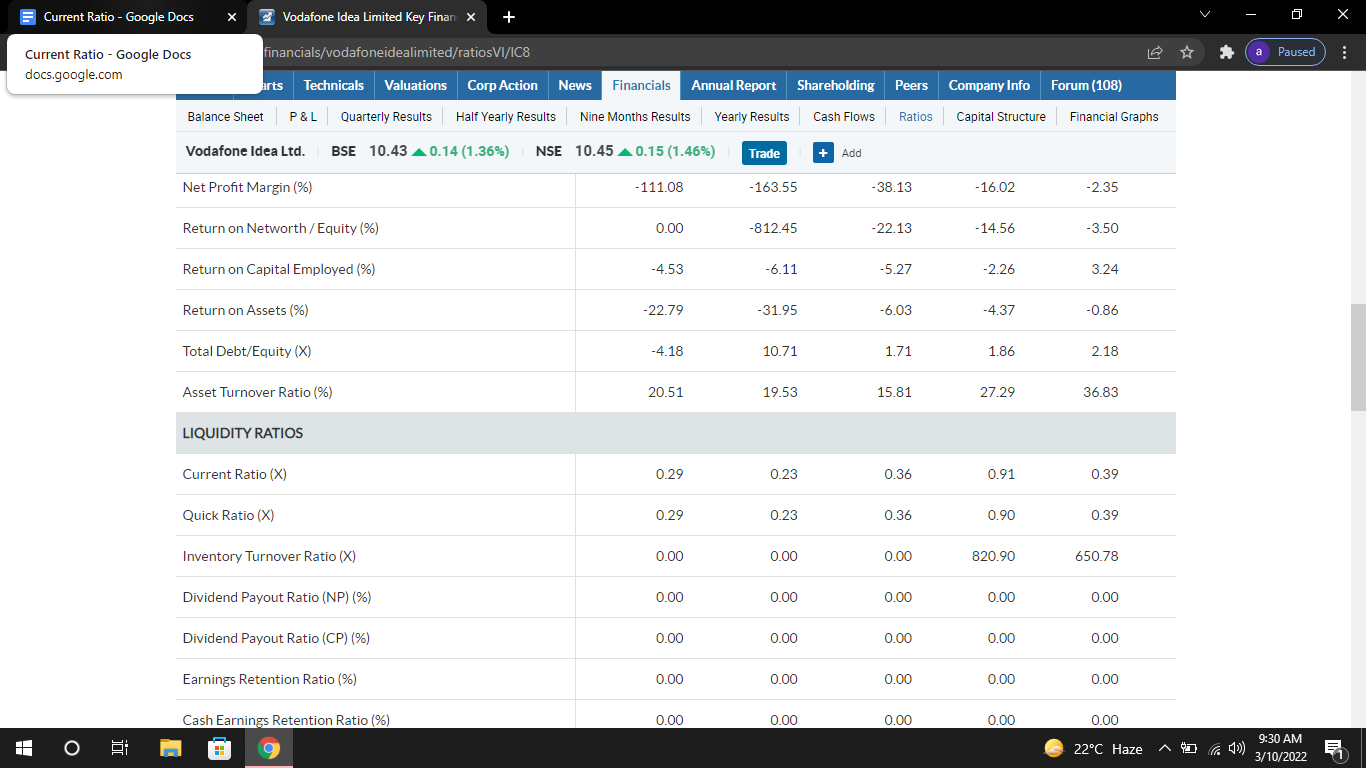Click the Chrome icon on the taskbar

pos(268,748)
